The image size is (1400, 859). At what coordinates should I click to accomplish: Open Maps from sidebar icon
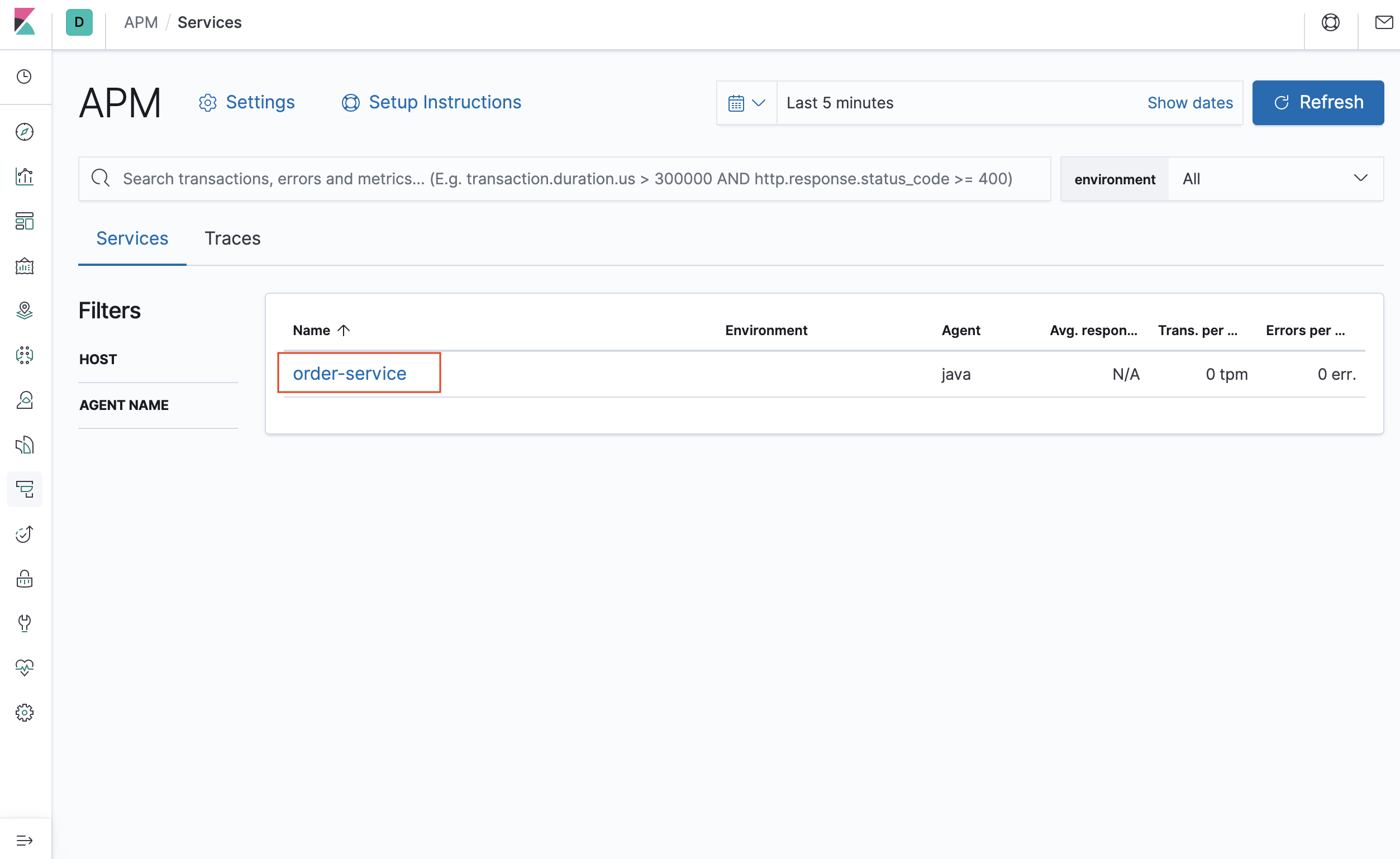click(x=25, y=310)
